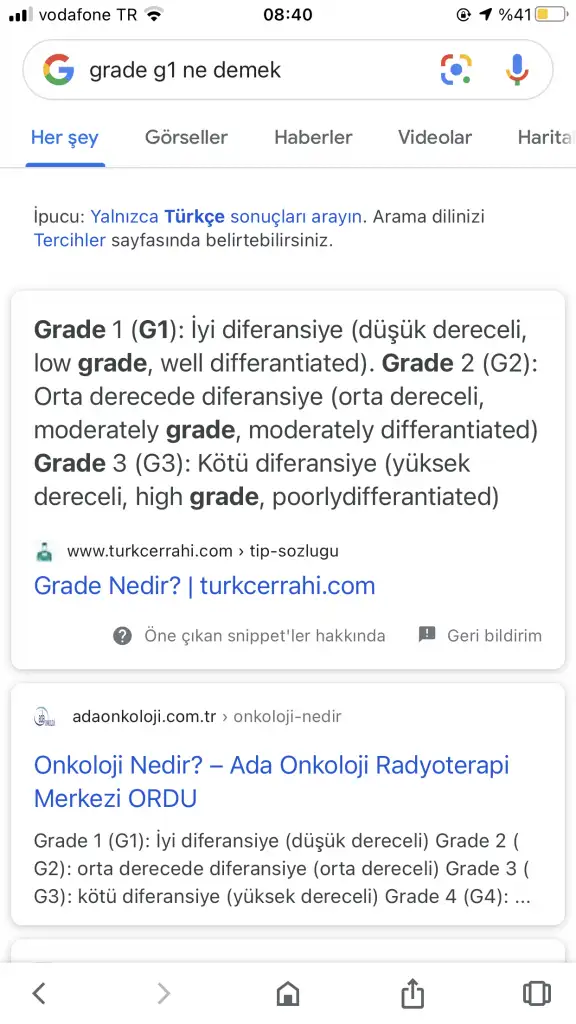Open Onkoloji Nedir? Ada Onkoloji result
The height and width of the screenshot is (1024, 576).
[x=271, y=782]
